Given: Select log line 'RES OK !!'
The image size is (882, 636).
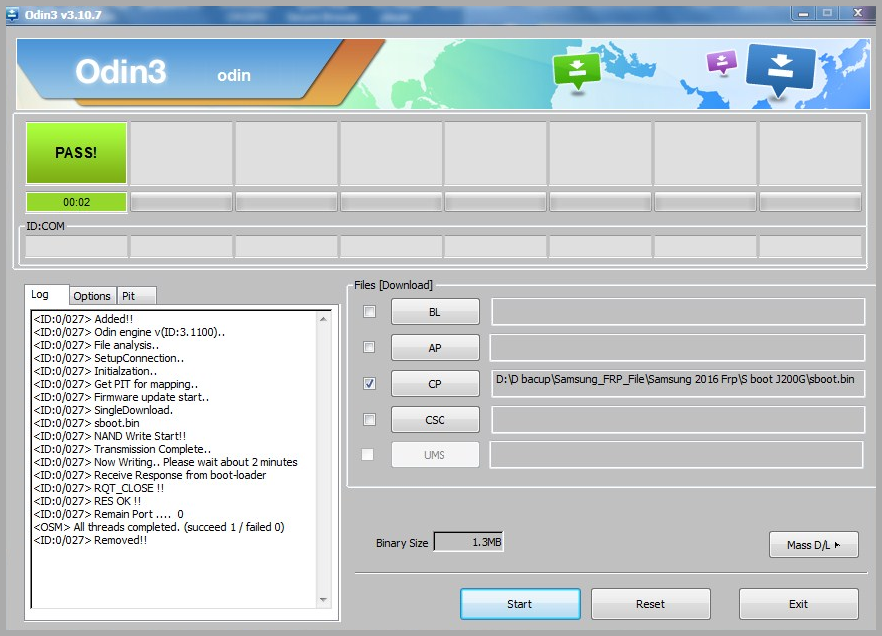Looking at the screenshot, I should tap(87, 501).
